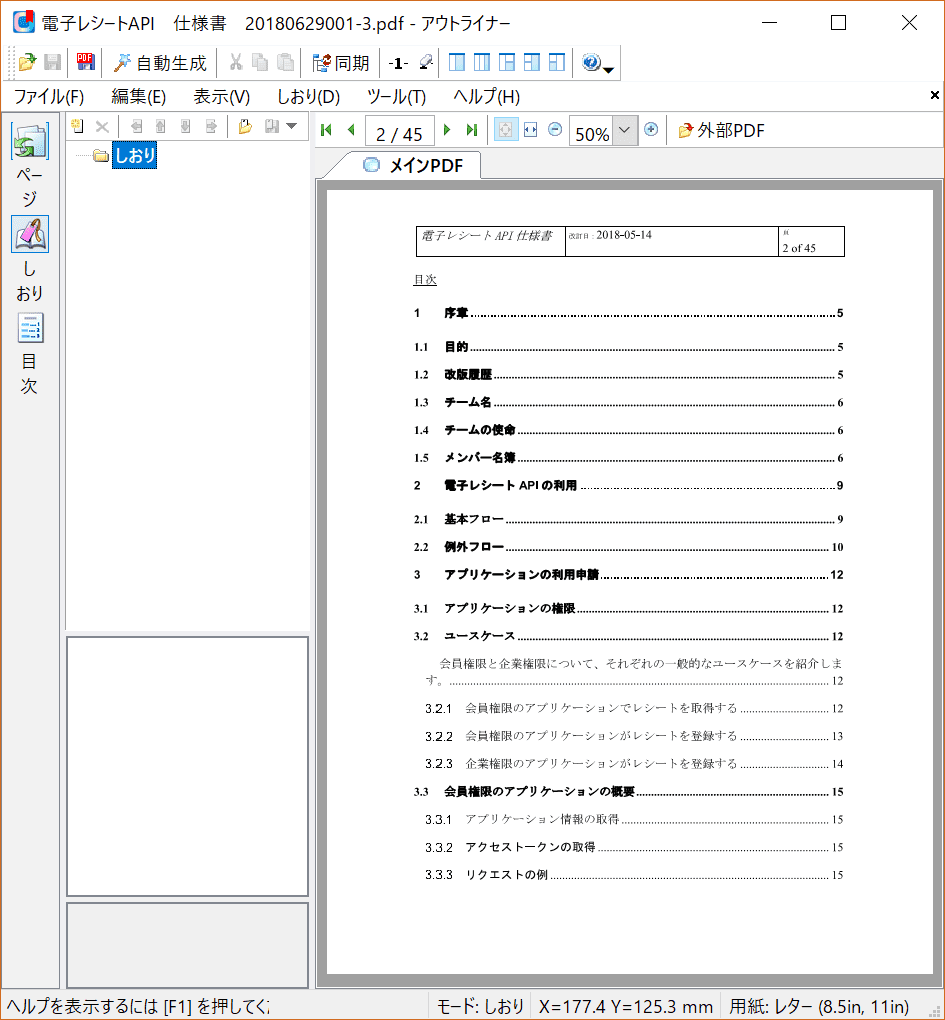Add a new bookmark in the bookmark toolbar
Viewport: 945px width, 1020px height.
[x=77, y=127]
